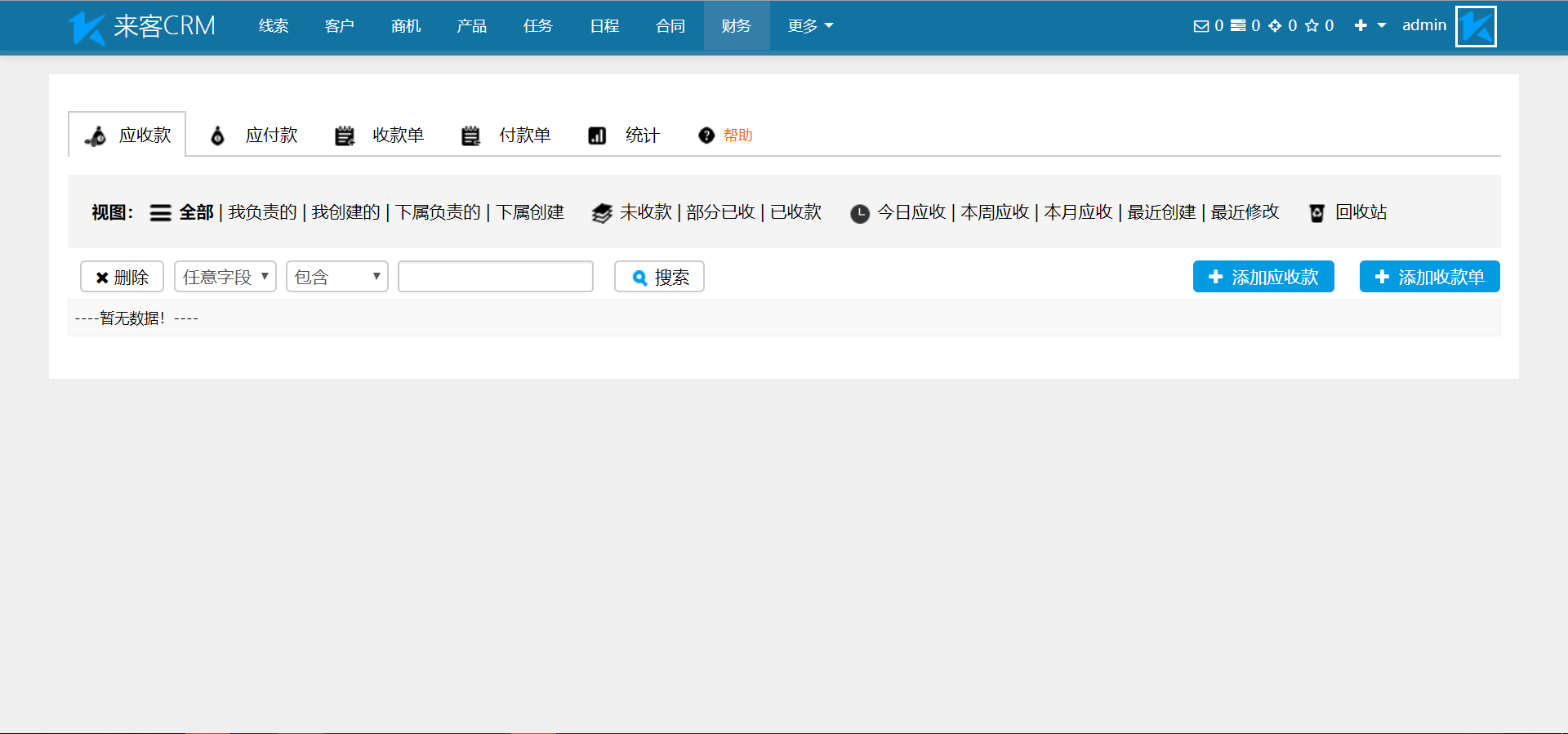Show 今日应收 records
Image resolution: width=1568 pixels, height=734 pixels.
coord(911,212)
